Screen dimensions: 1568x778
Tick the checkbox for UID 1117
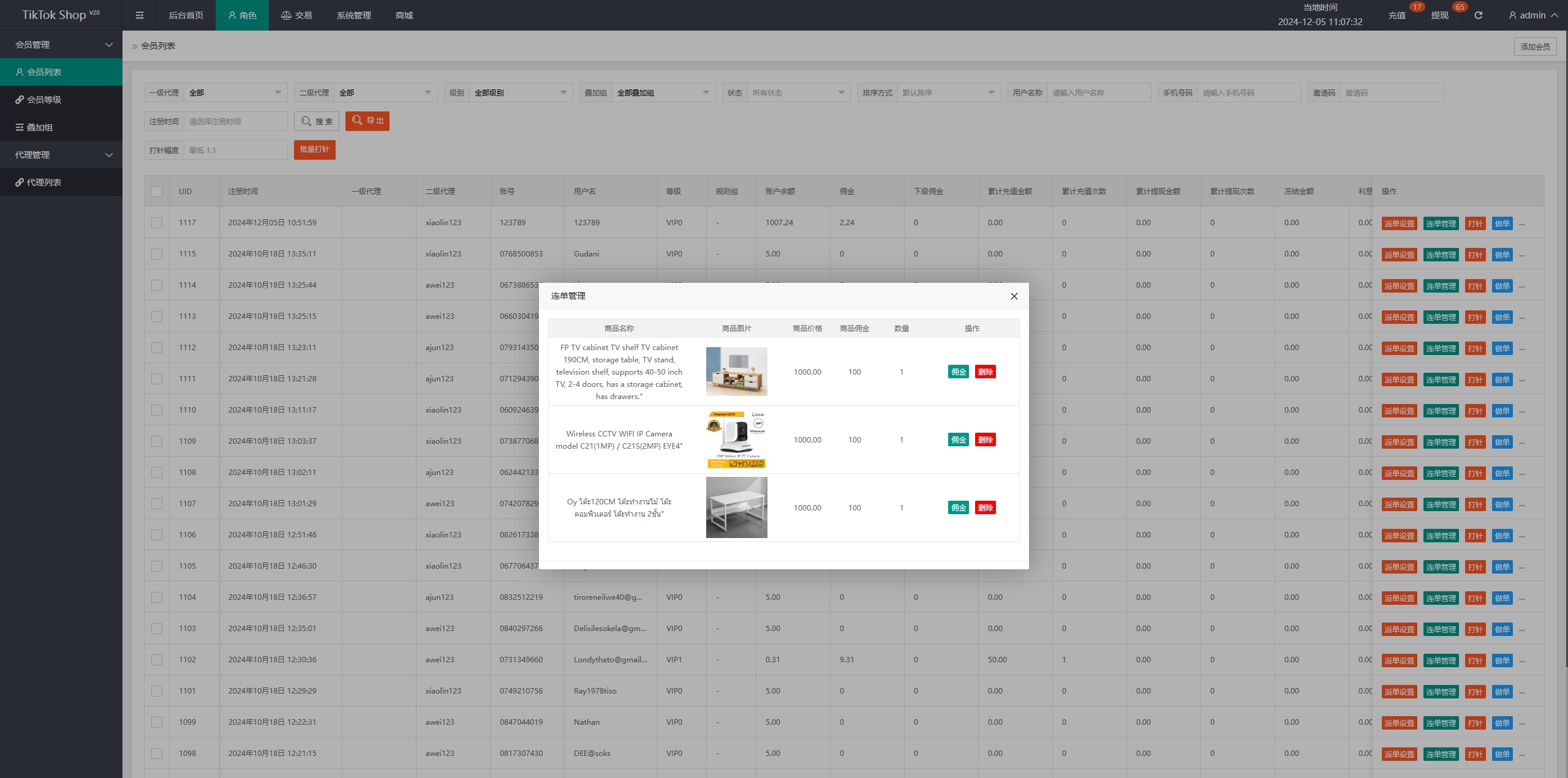(x=157, y=223)
